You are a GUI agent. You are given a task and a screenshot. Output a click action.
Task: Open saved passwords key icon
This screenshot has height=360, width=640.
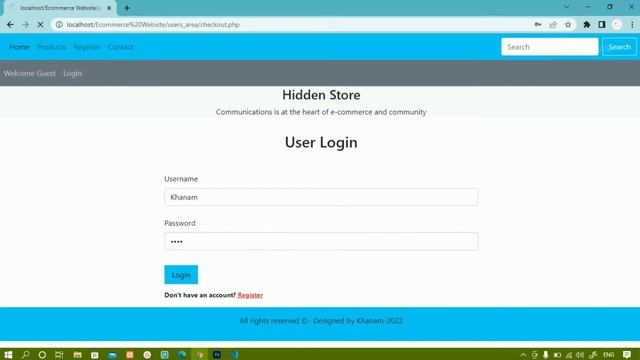(x=538, y=24)
